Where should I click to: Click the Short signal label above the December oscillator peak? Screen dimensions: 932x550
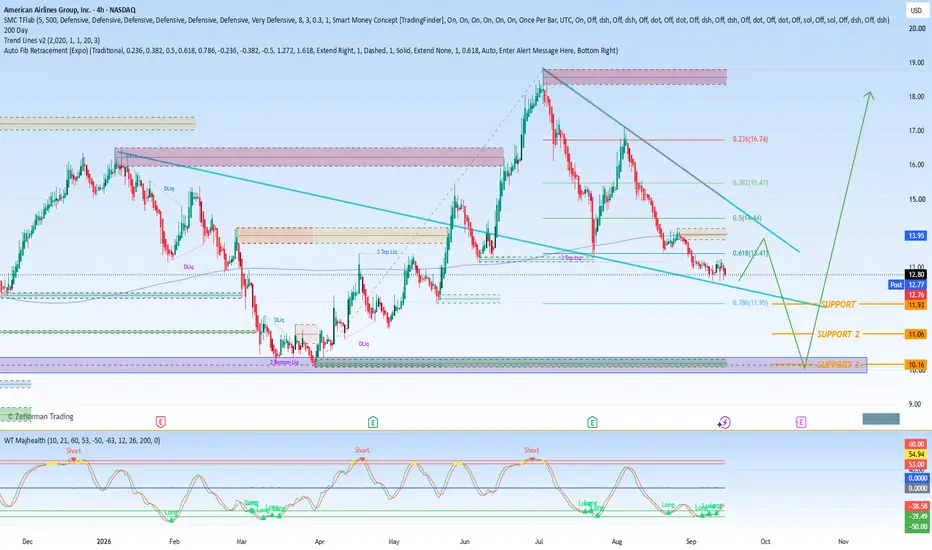click(x=74, y=451)
